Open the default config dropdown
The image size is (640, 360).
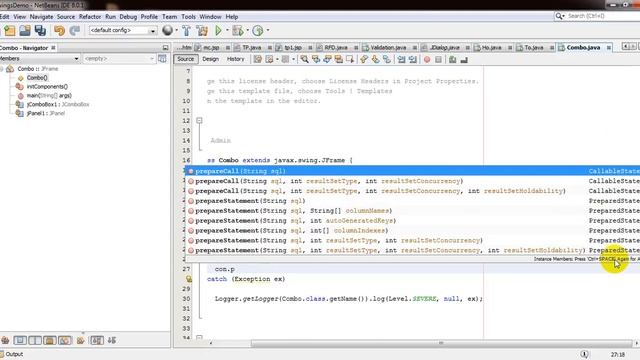point(123,31)
